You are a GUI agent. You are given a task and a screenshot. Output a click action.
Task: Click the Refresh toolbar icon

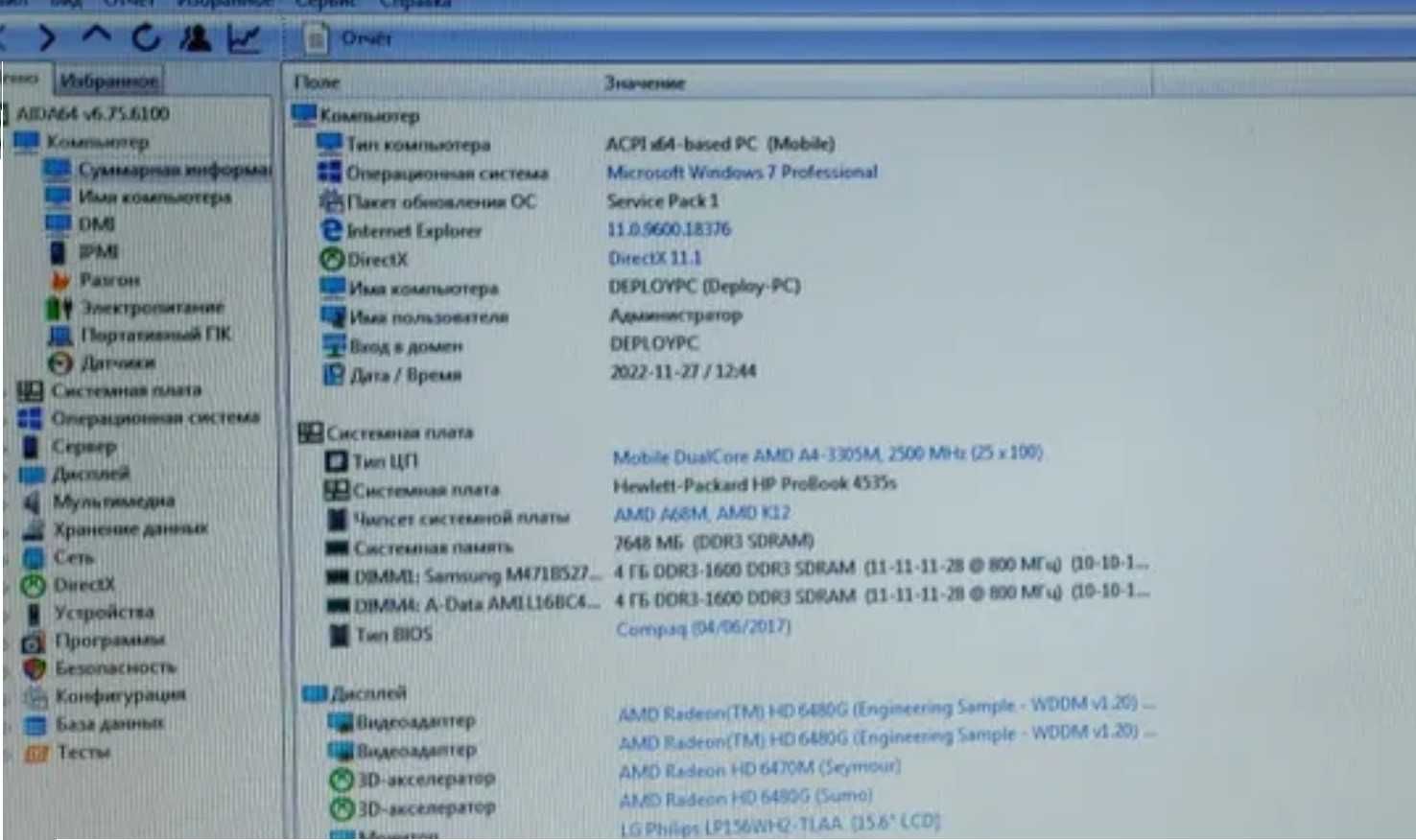click(146, 37)
